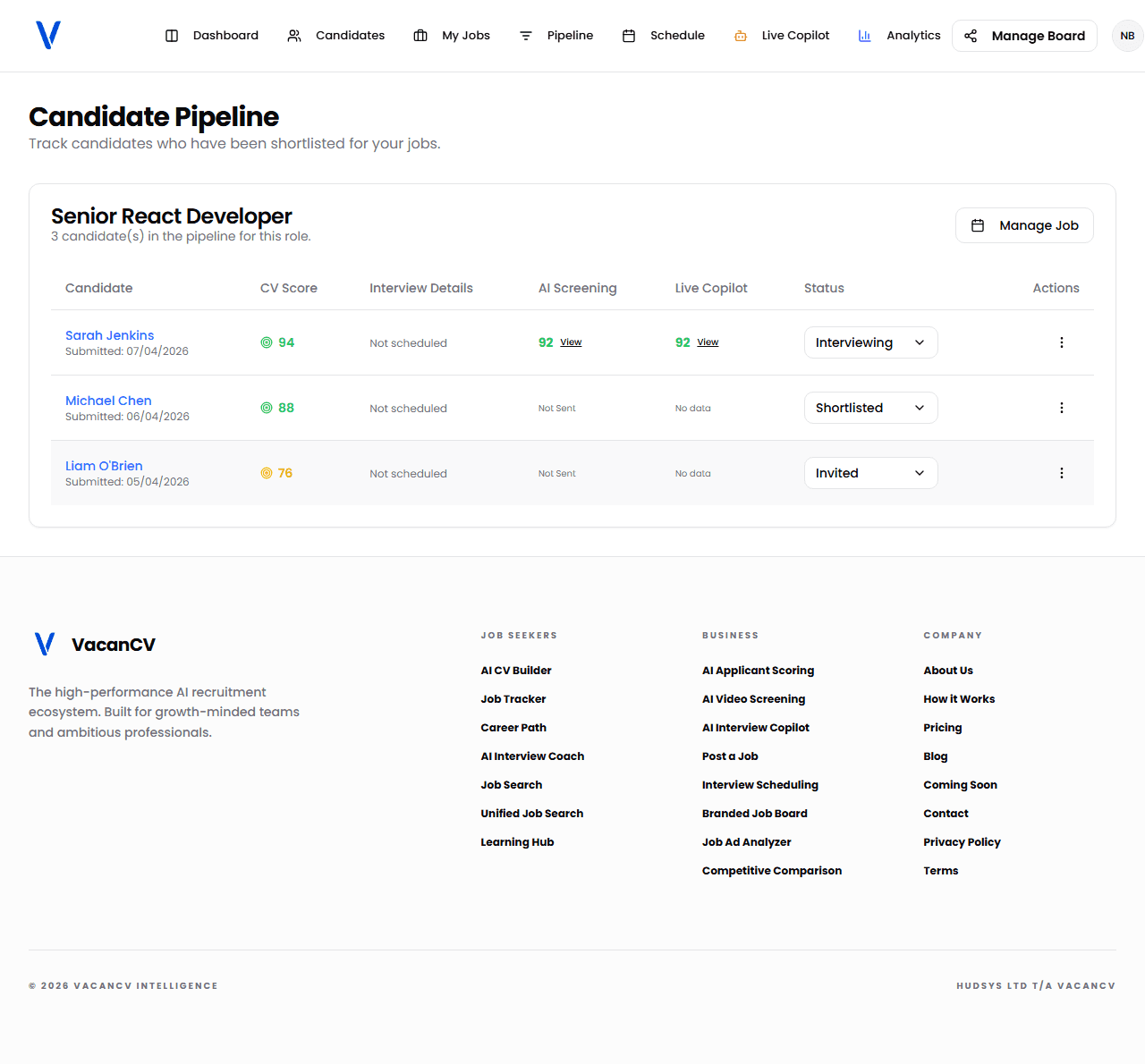Click the share icon on Manage Board
The image size is (1145, 1064).
[971, 36]
